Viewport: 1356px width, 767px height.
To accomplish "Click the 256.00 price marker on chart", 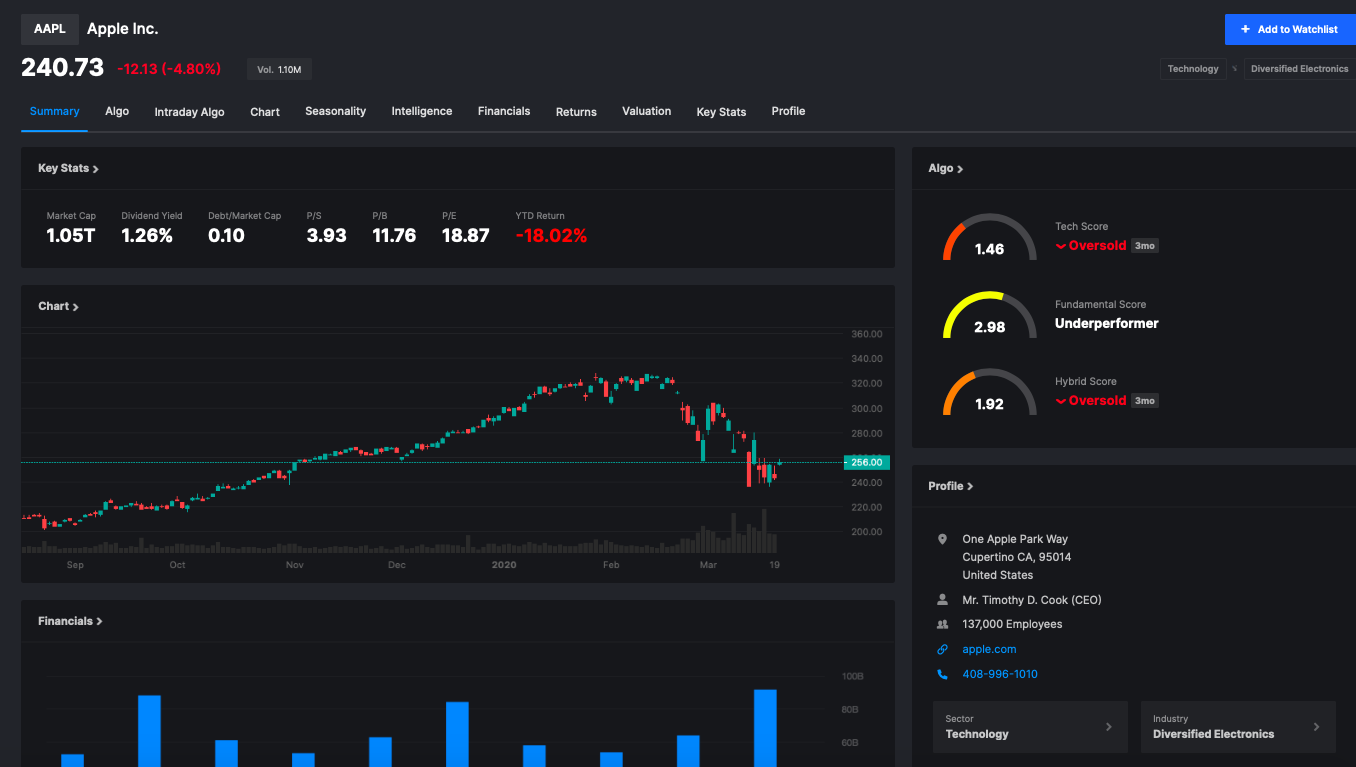I will click(865, 462).
